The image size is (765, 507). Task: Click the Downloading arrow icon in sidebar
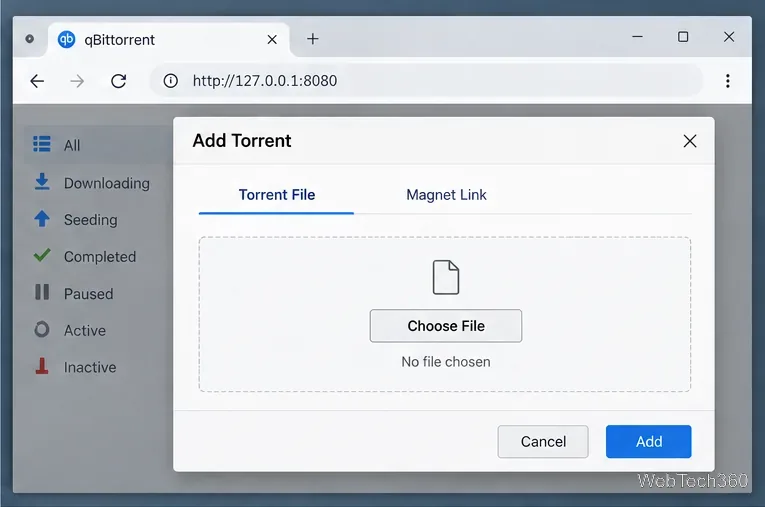tap(42, 182)
